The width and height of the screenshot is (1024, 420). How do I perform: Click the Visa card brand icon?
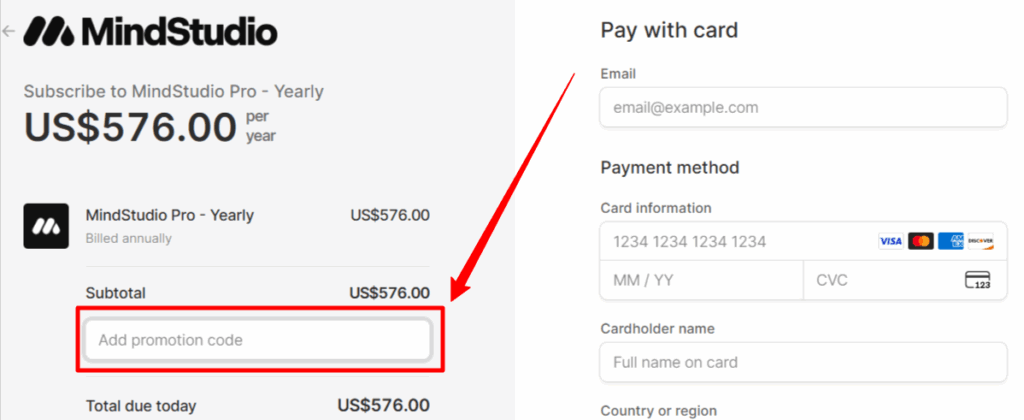890,241
